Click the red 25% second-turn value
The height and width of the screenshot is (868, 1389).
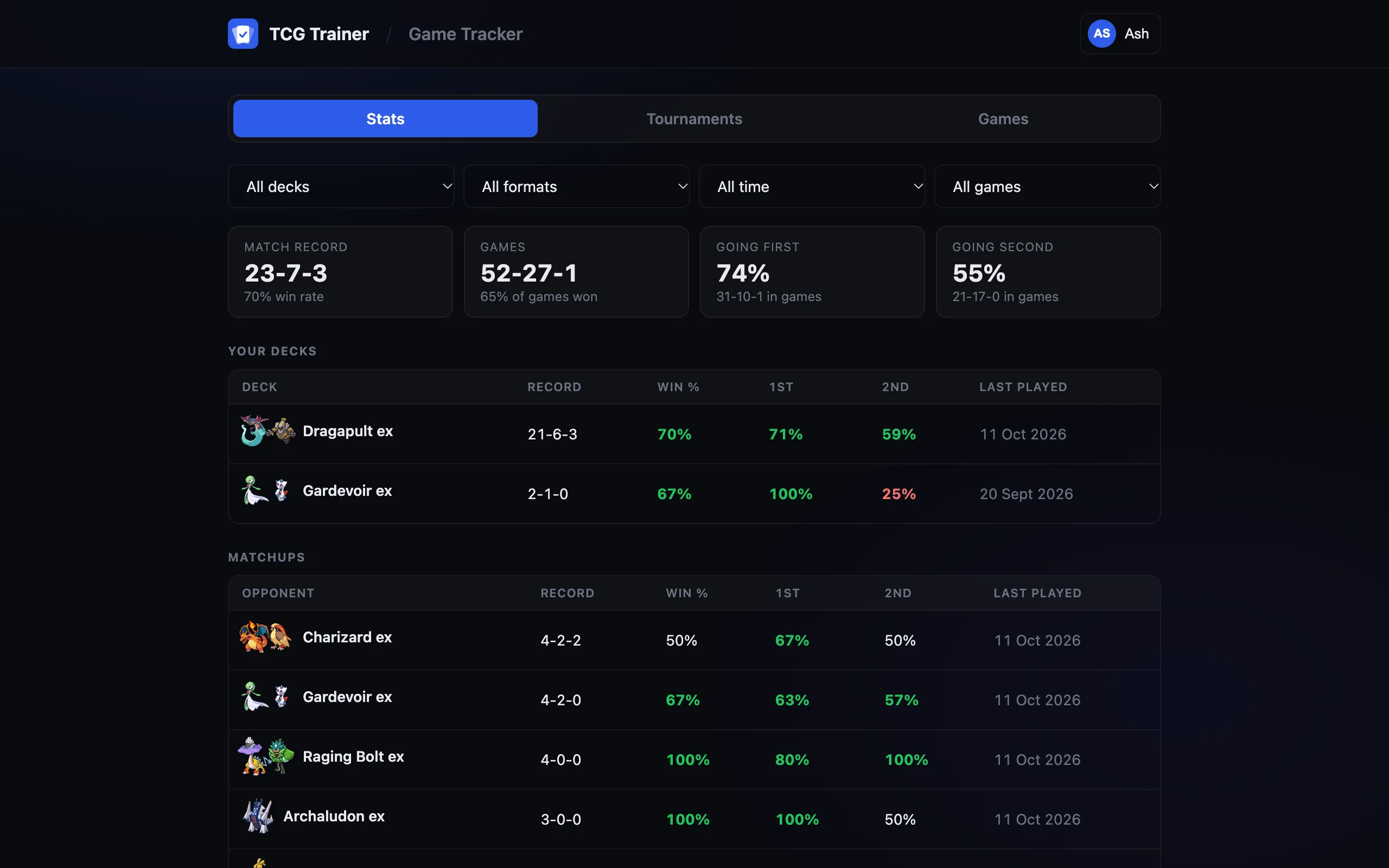click(x=899, y=494)
